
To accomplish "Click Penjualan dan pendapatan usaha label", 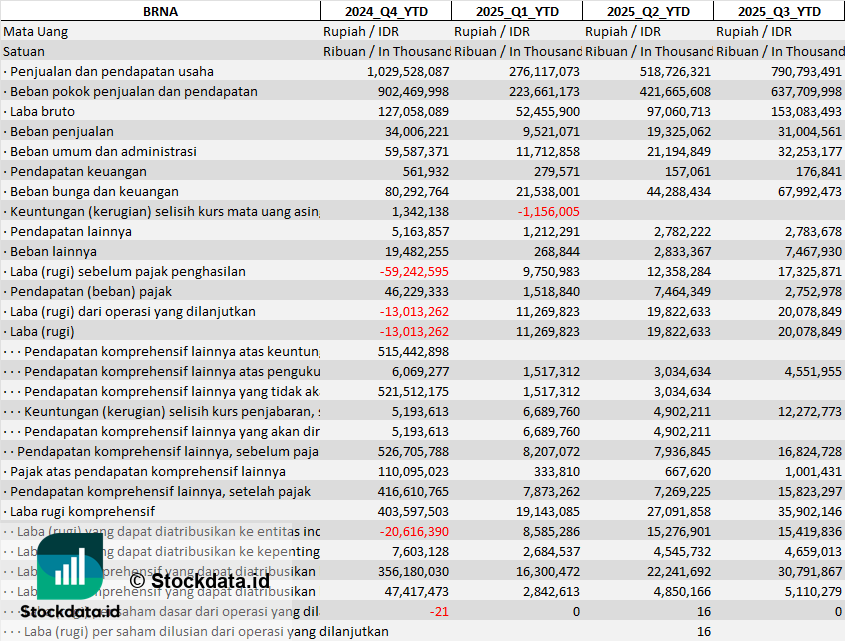I will pyautogui.click(x=112, y=72).
